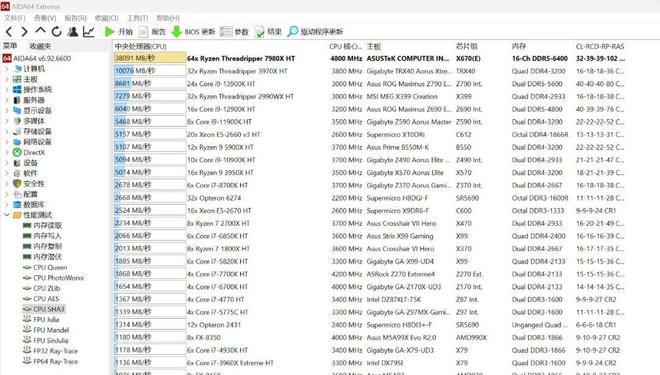This screenshot has height=375, width=660.
Task: Select the 设备 devices icon
Action: [x=17, y=163]
